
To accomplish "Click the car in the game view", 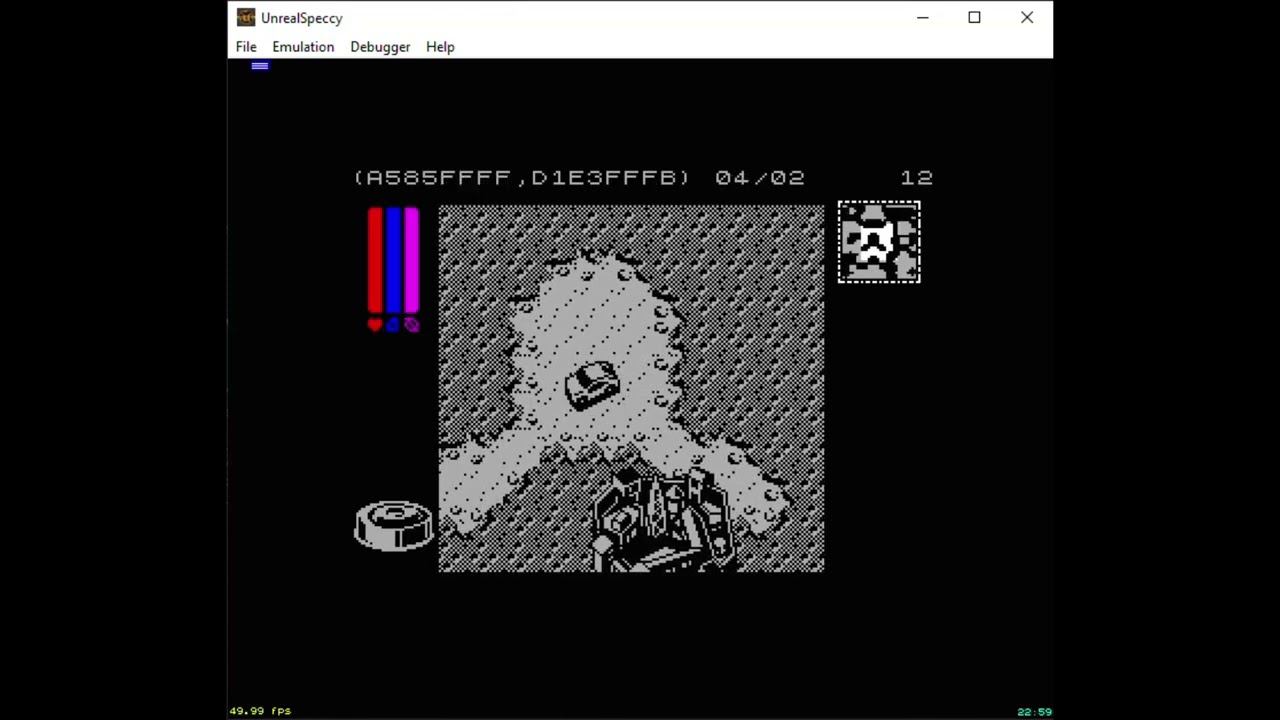I will coord(592,384).
